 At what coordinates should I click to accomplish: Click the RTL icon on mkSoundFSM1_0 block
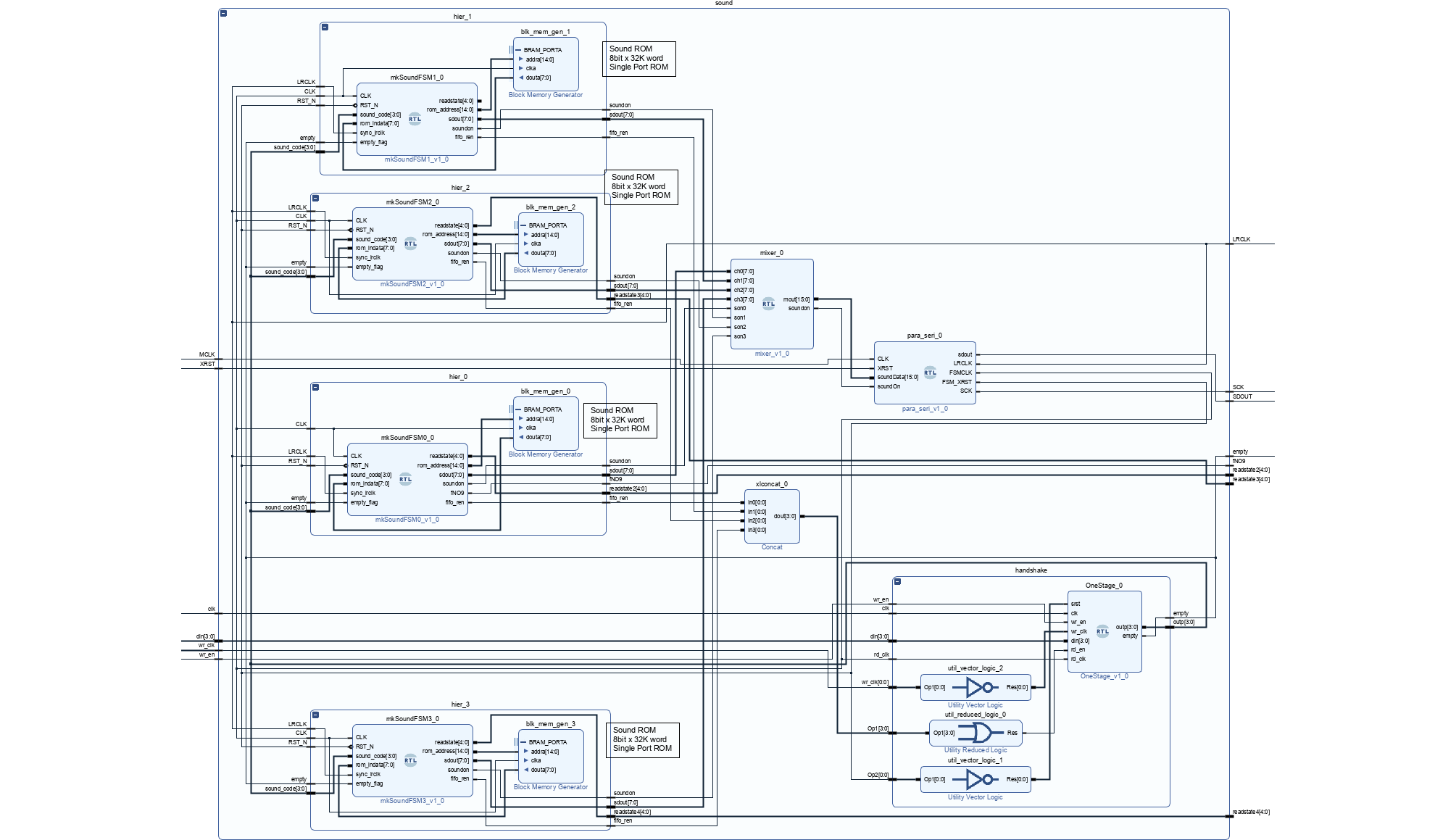click(415, 120)
